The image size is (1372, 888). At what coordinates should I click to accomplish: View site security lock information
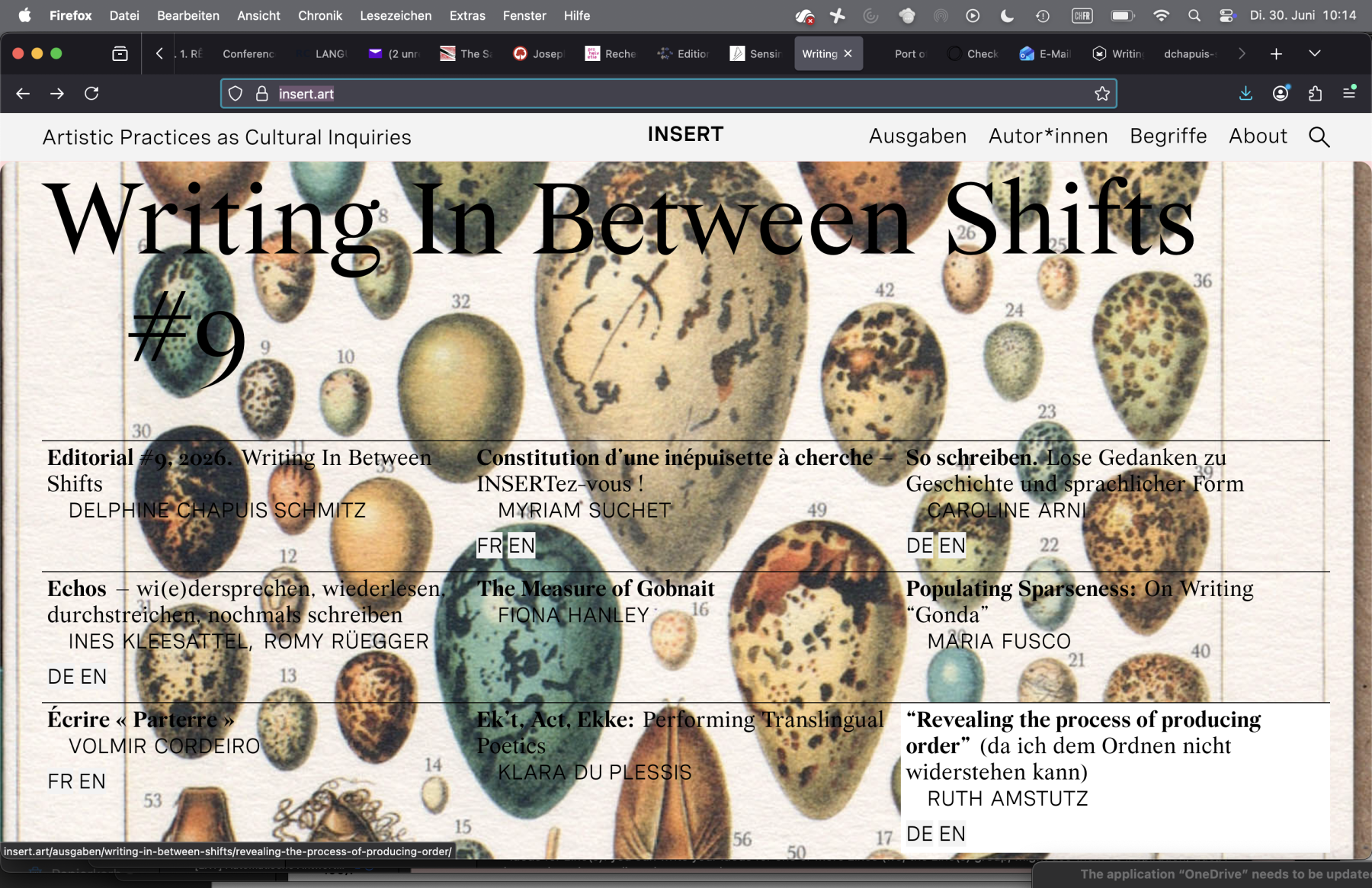[x=261, y=94]
